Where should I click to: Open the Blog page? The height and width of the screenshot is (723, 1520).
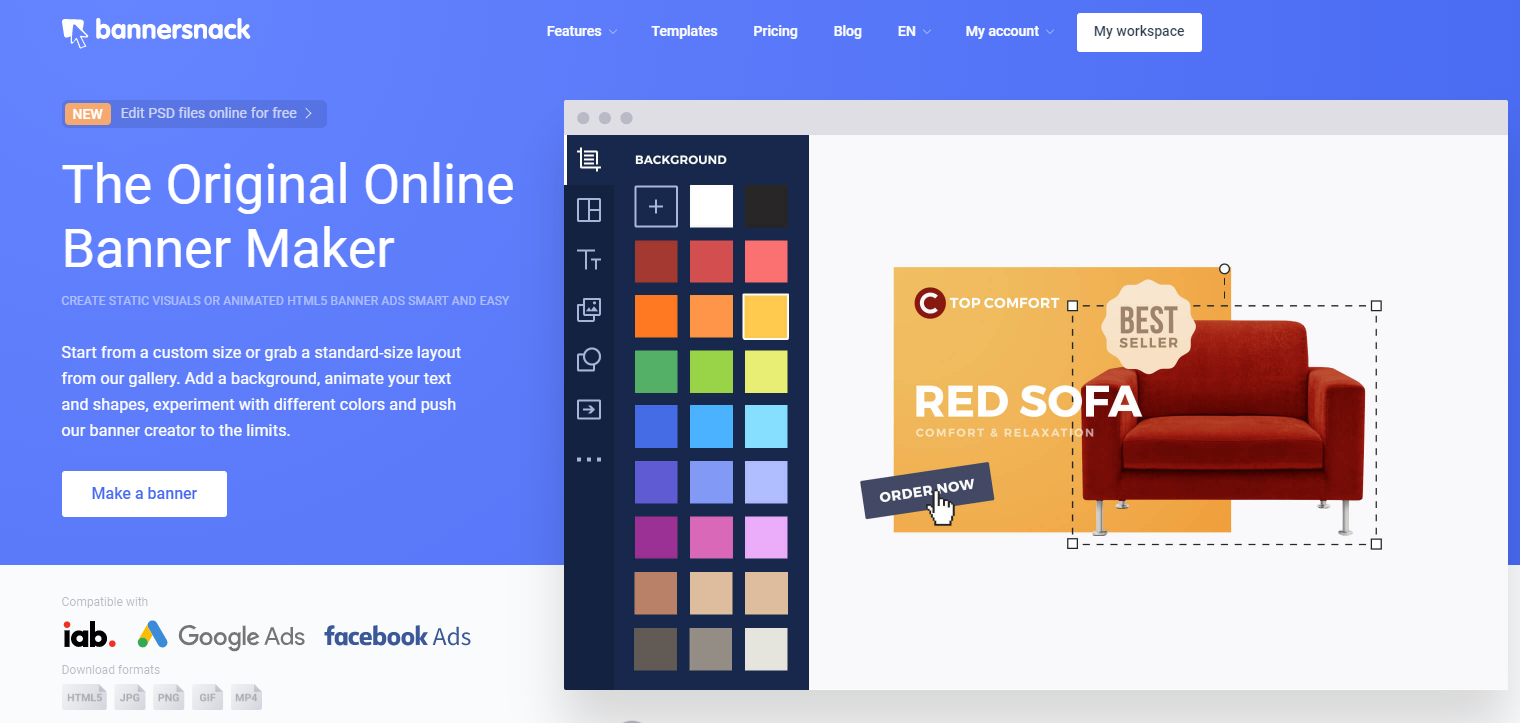847,31
